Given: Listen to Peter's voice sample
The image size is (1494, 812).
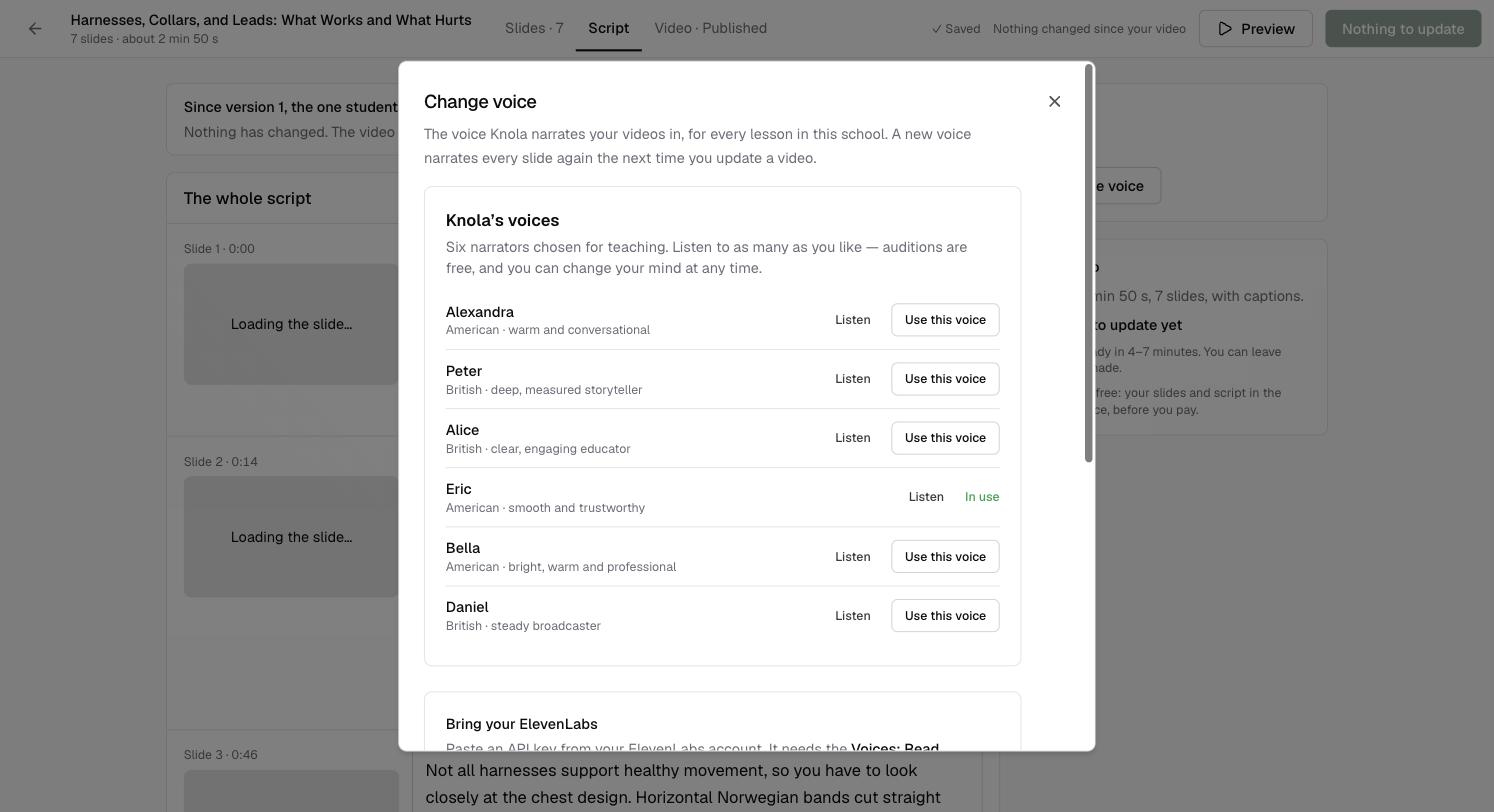Looking at the screenshot, I should (852, 379).
